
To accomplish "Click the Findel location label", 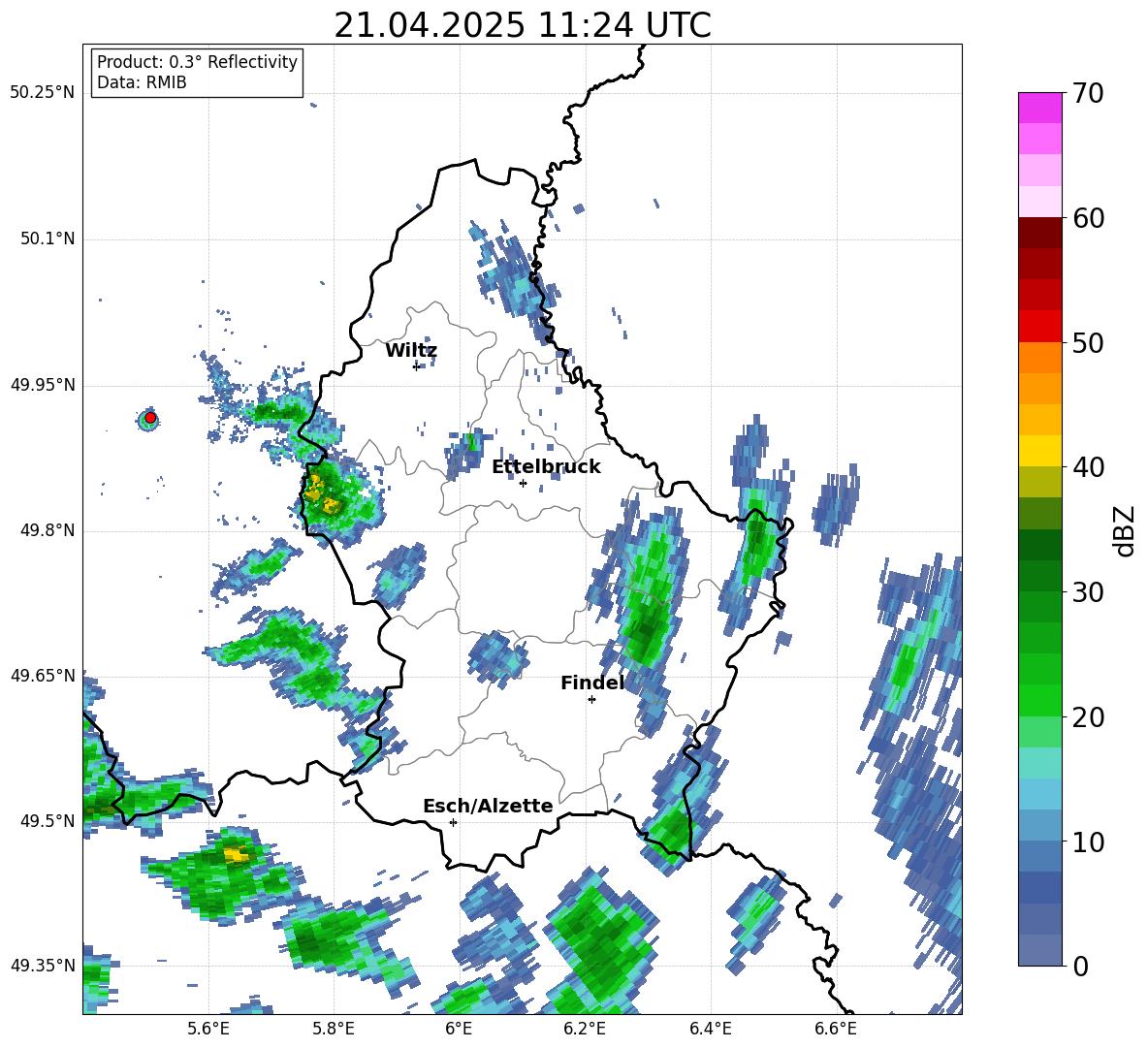I will tap(592, 683).
